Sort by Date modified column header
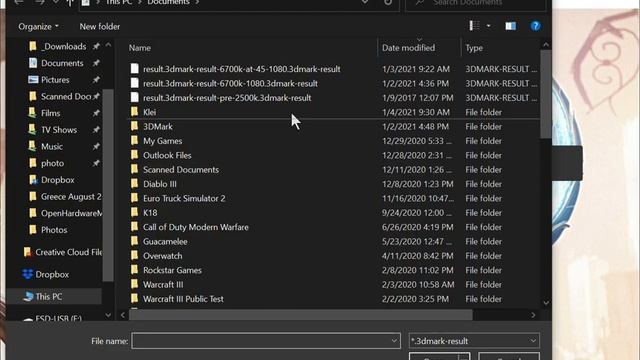 click(x=409, y=48)
